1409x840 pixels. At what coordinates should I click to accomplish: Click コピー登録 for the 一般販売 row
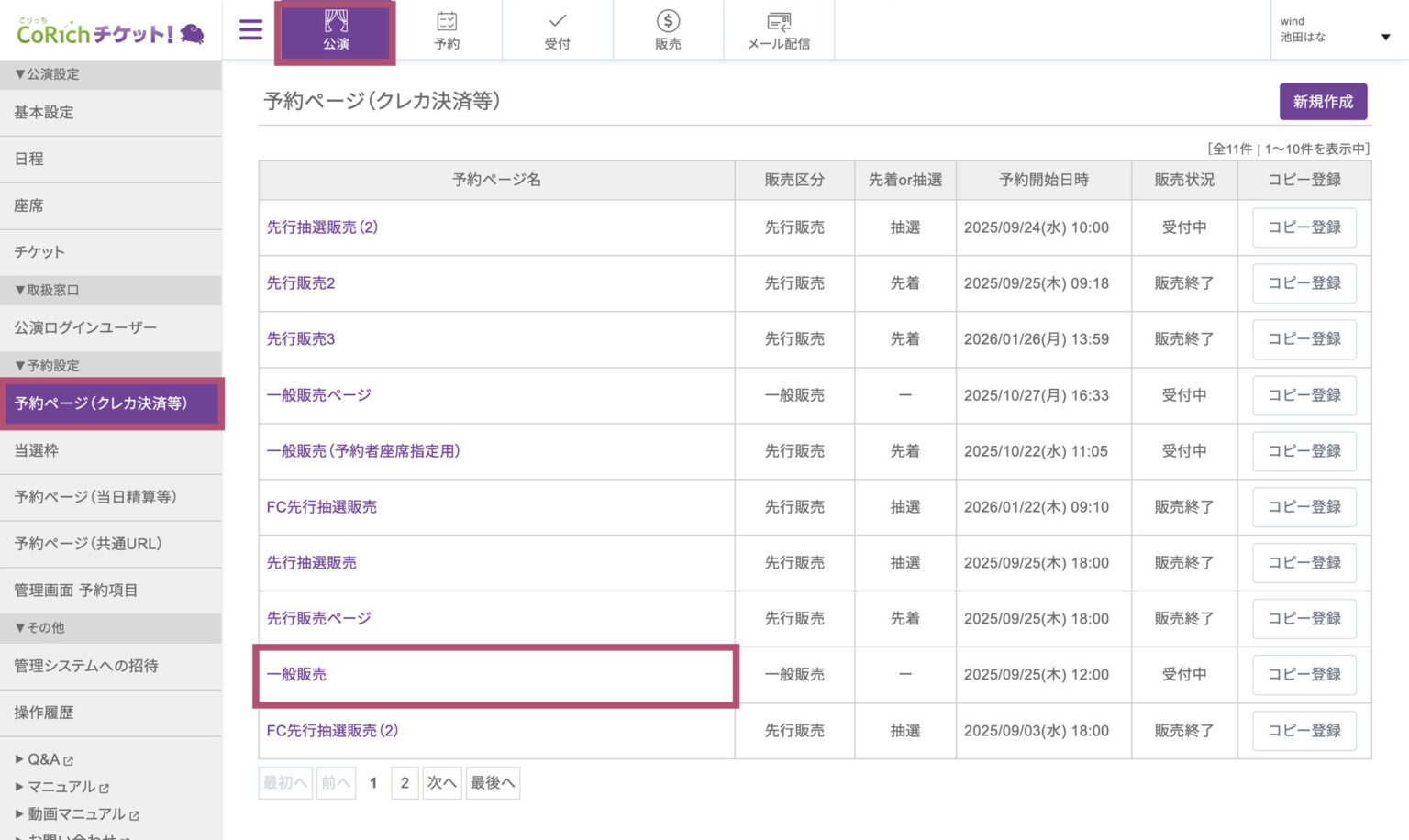1304,674
